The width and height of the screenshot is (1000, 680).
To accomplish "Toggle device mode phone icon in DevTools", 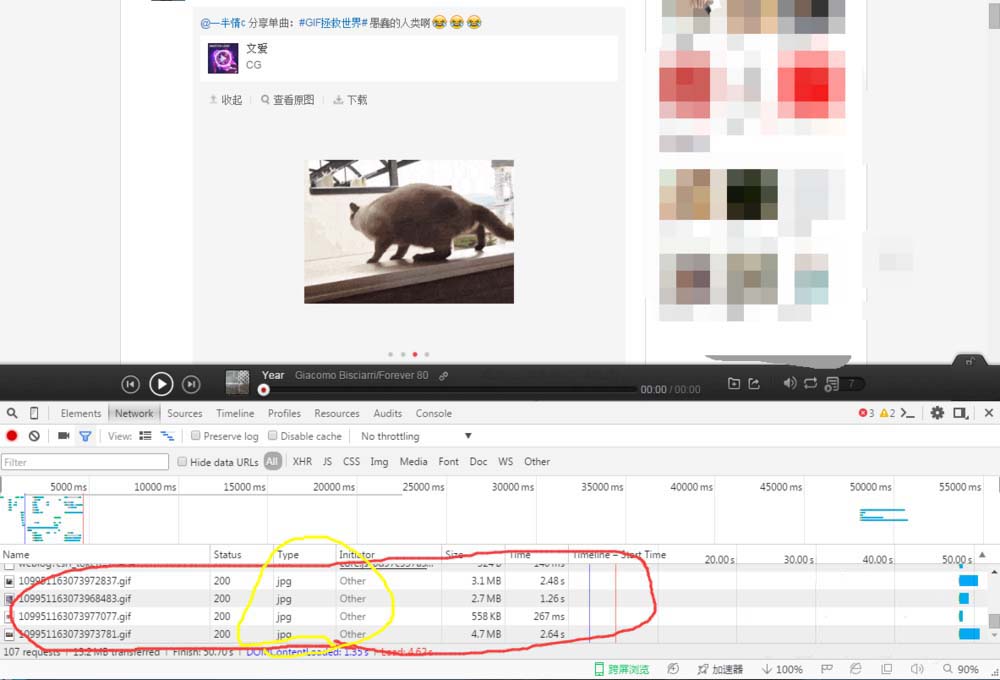I will click(x=34, y=413).
